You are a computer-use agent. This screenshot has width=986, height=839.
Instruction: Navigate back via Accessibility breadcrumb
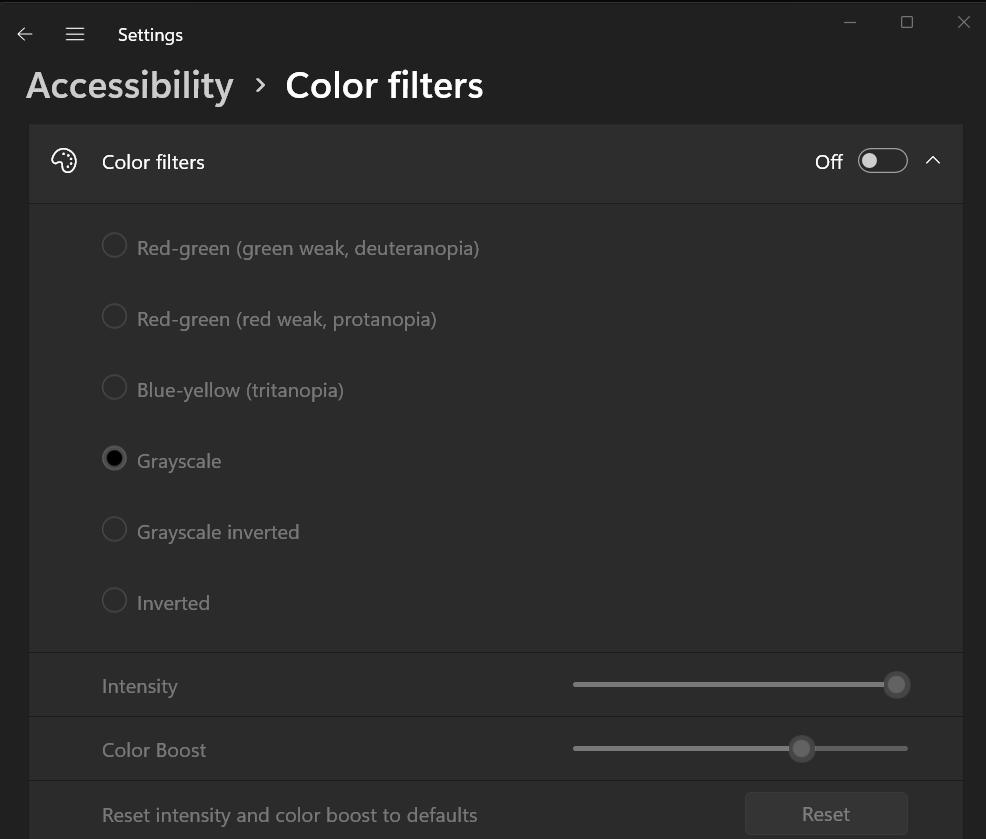129,86
